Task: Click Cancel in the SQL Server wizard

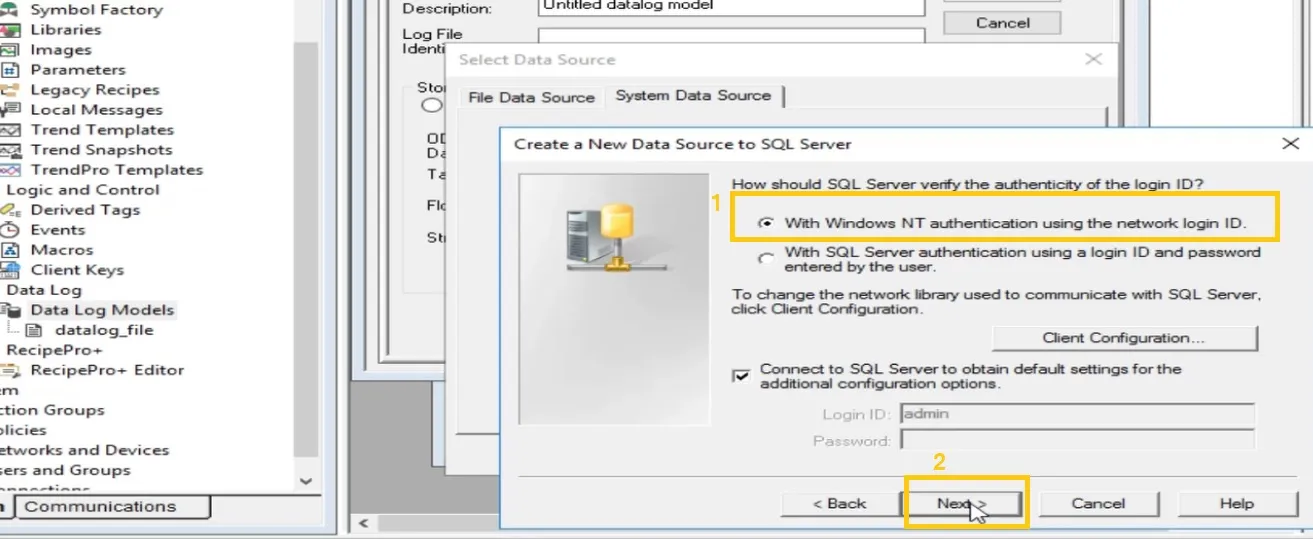Action: 1098,503
